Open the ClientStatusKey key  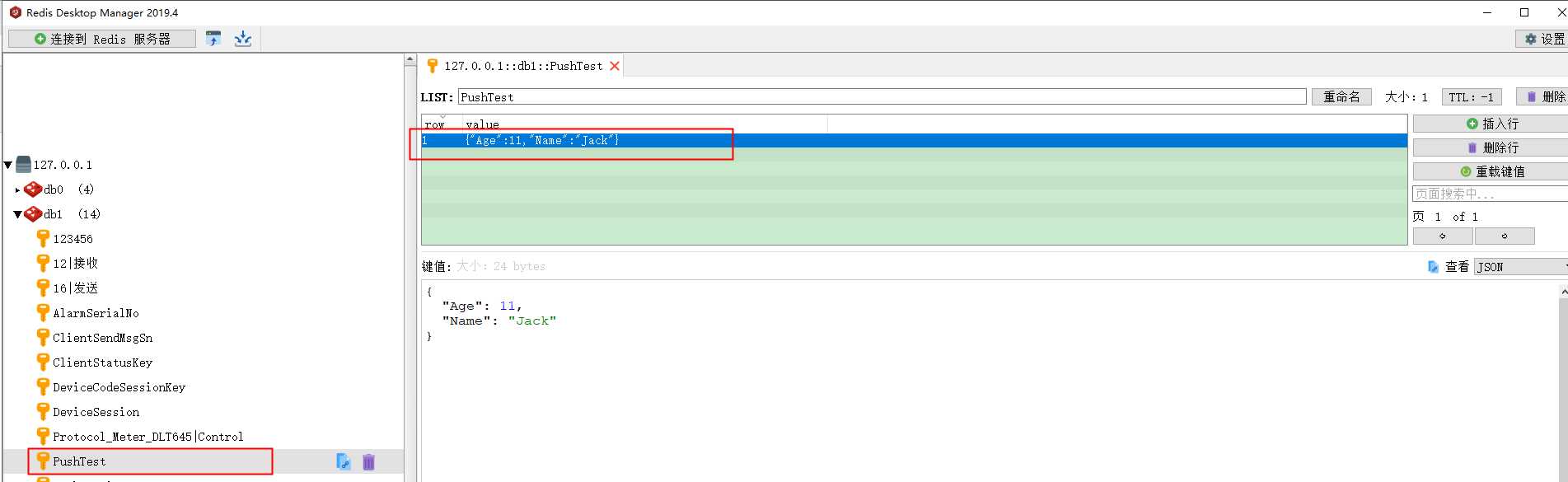(102, 363)
